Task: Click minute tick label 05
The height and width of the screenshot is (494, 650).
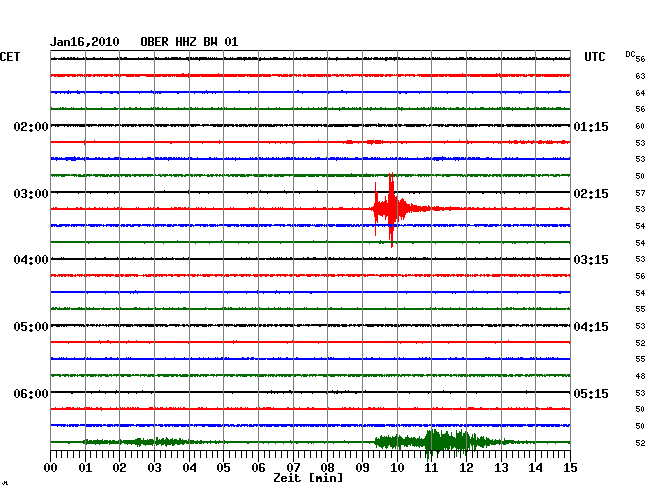Action: point(223,468)
